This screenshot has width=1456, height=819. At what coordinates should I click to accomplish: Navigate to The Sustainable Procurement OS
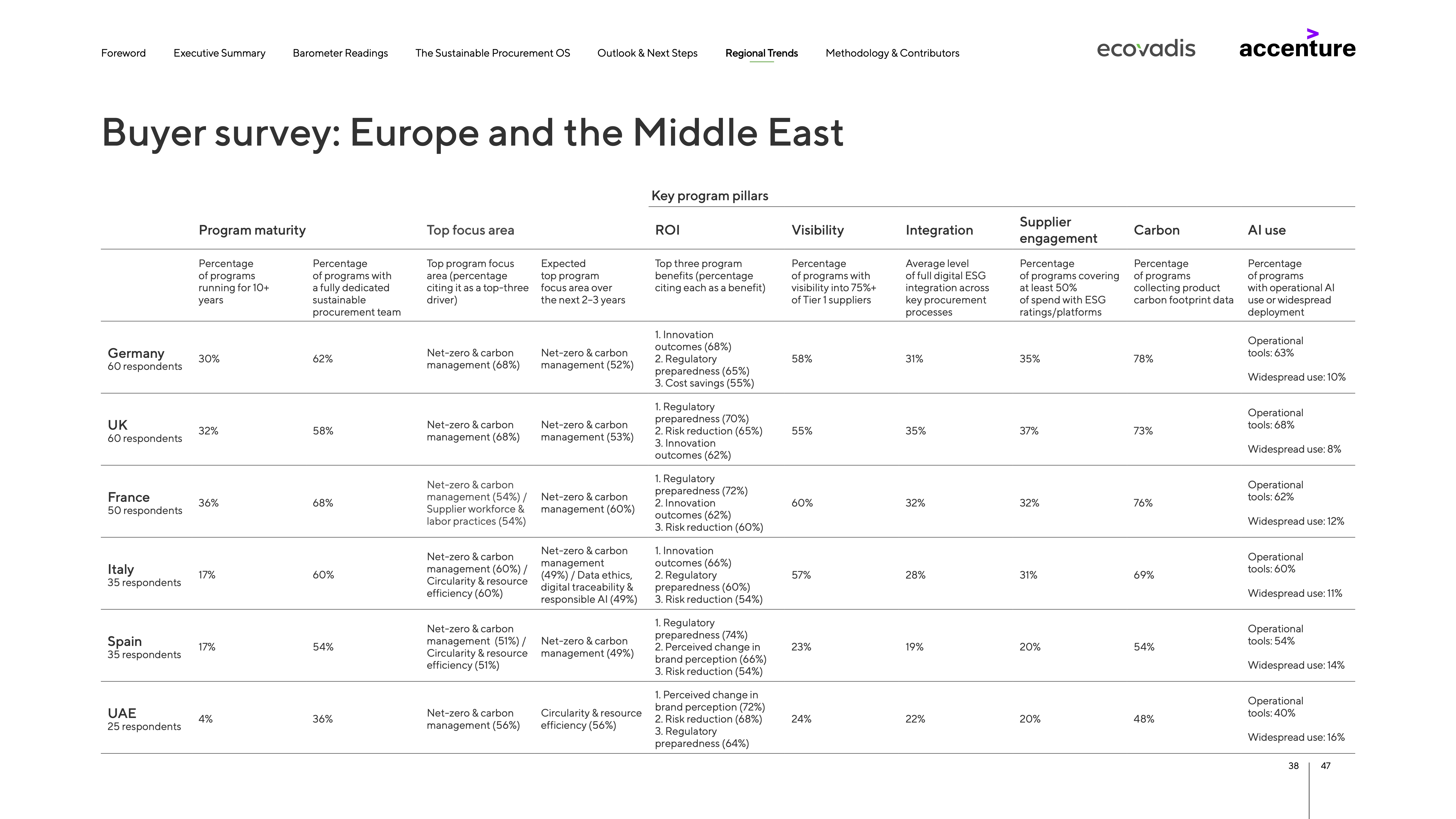[492, 53]
